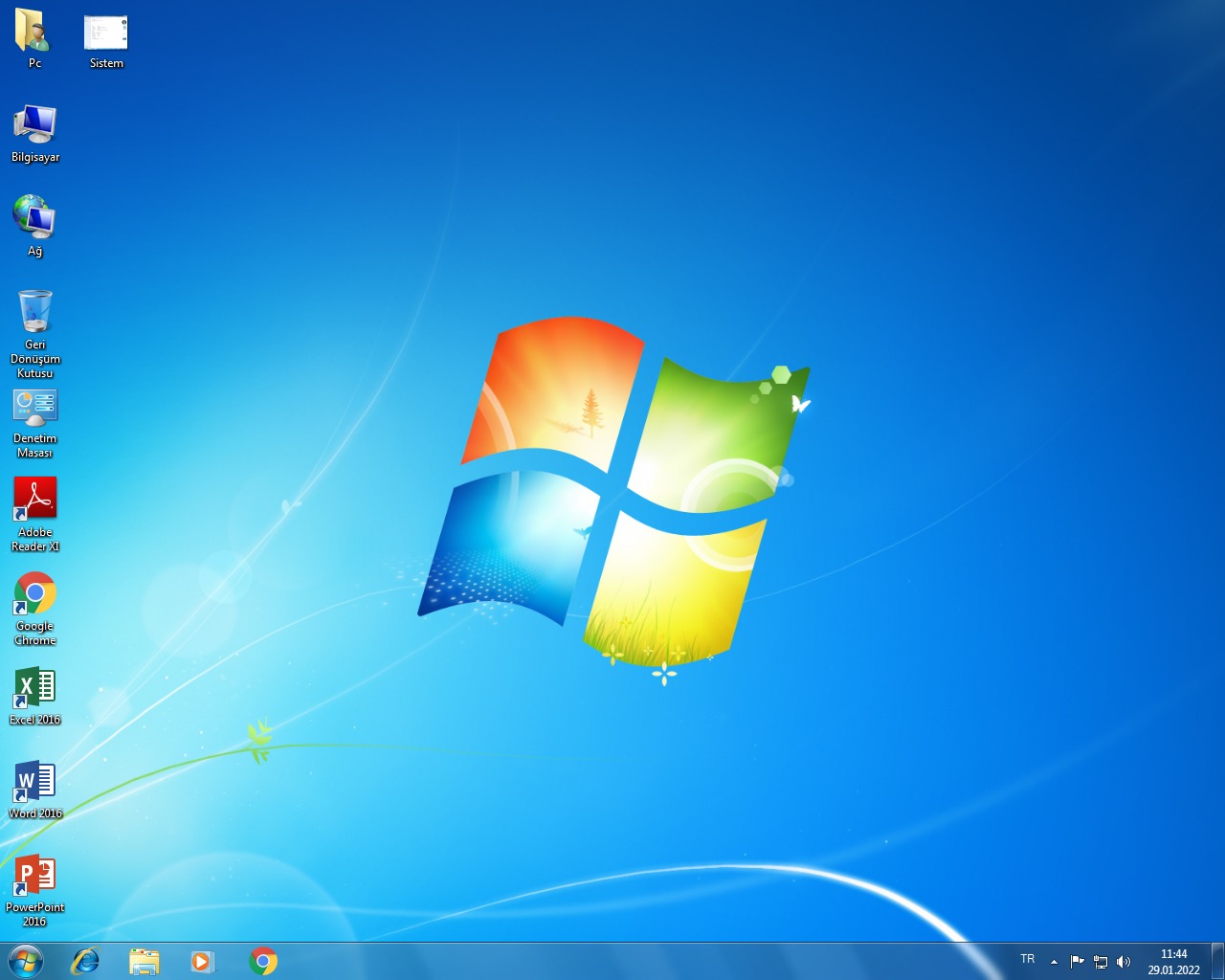Open the Action Center flag icon
Screen dimensions: 1225x980
tap(1078, 962)
